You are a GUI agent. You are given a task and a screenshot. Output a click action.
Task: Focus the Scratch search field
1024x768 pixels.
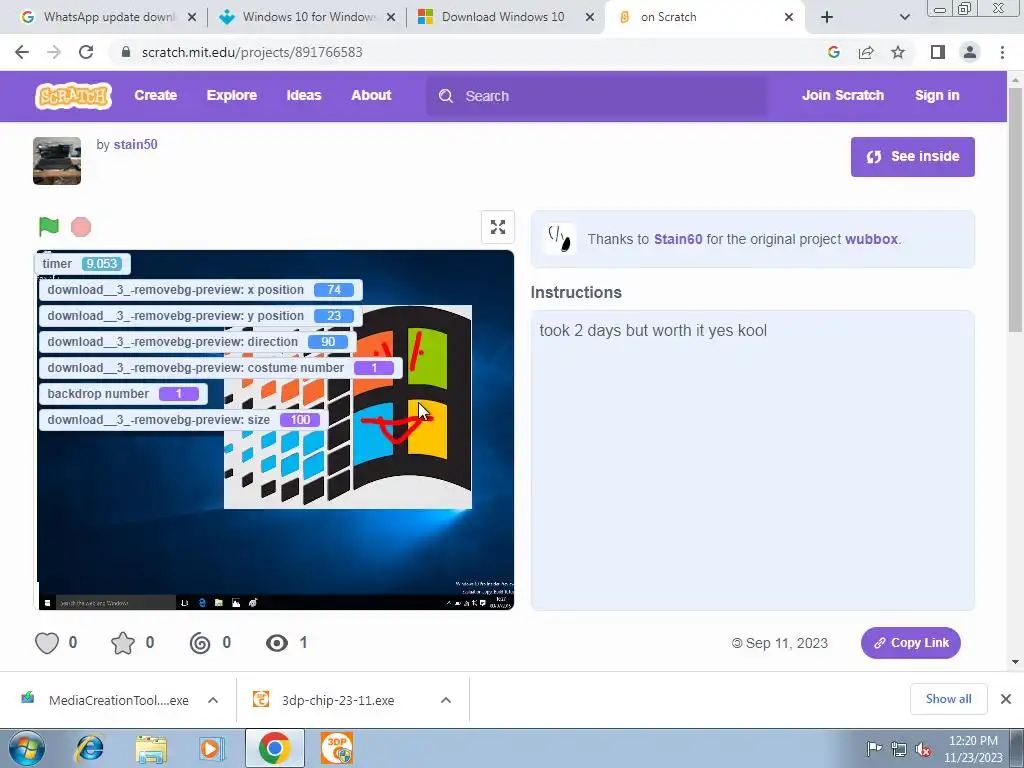(598, 96)
